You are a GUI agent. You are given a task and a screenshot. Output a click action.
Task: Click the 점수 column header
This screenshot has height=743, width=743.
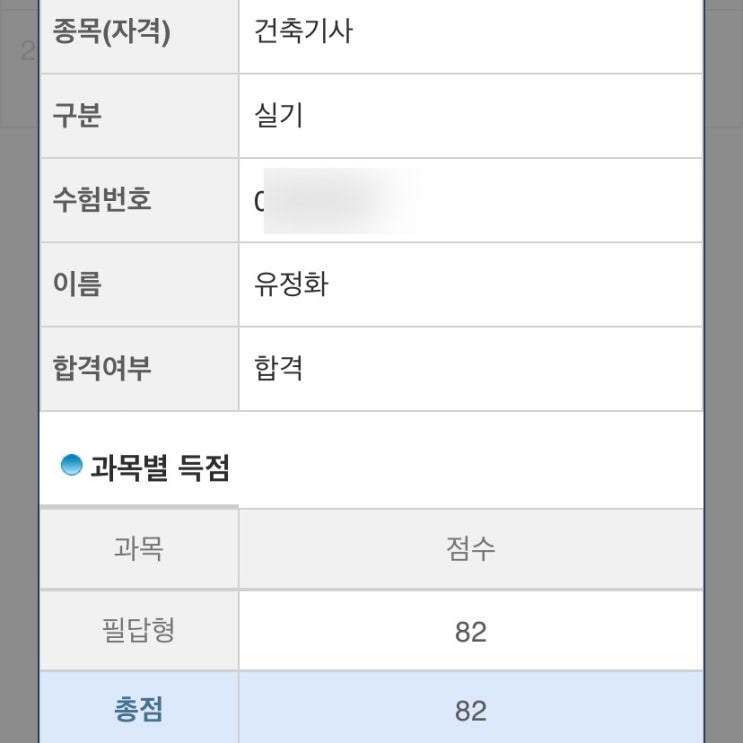pos(470,548)
